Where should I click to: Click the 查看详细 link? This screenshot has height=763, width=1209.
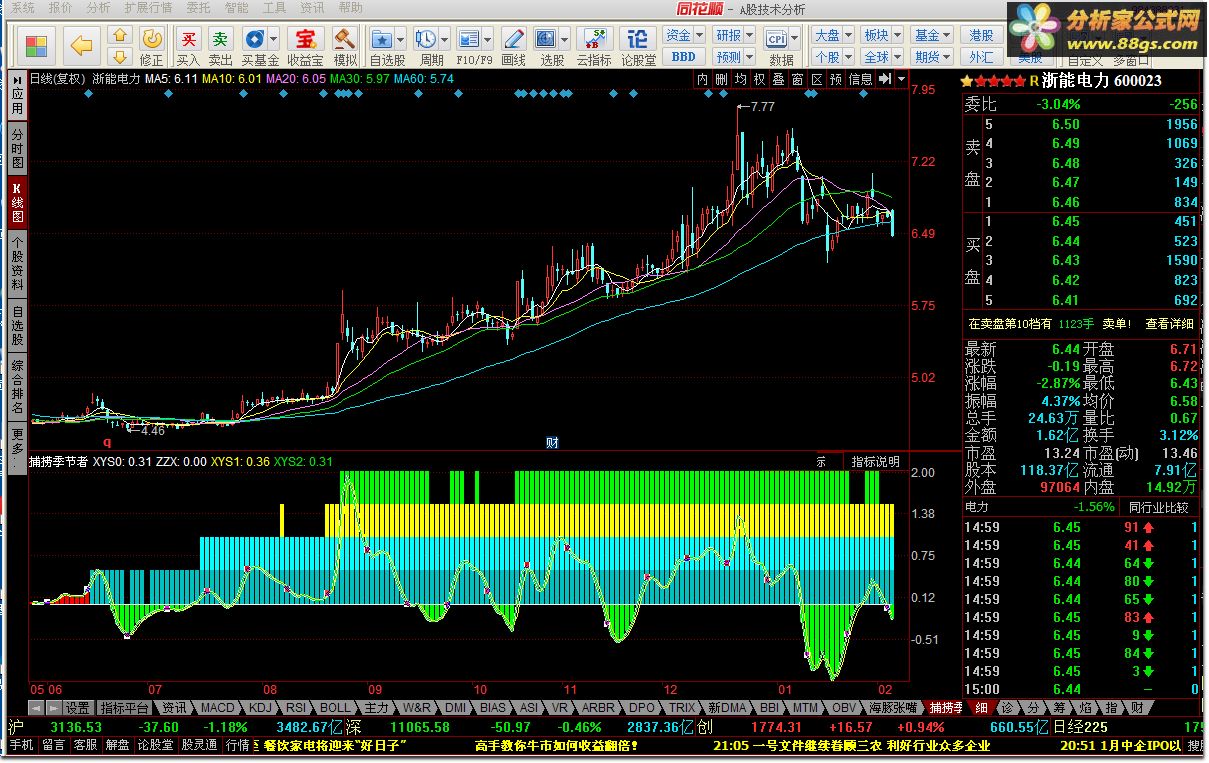coord(1169,324)
